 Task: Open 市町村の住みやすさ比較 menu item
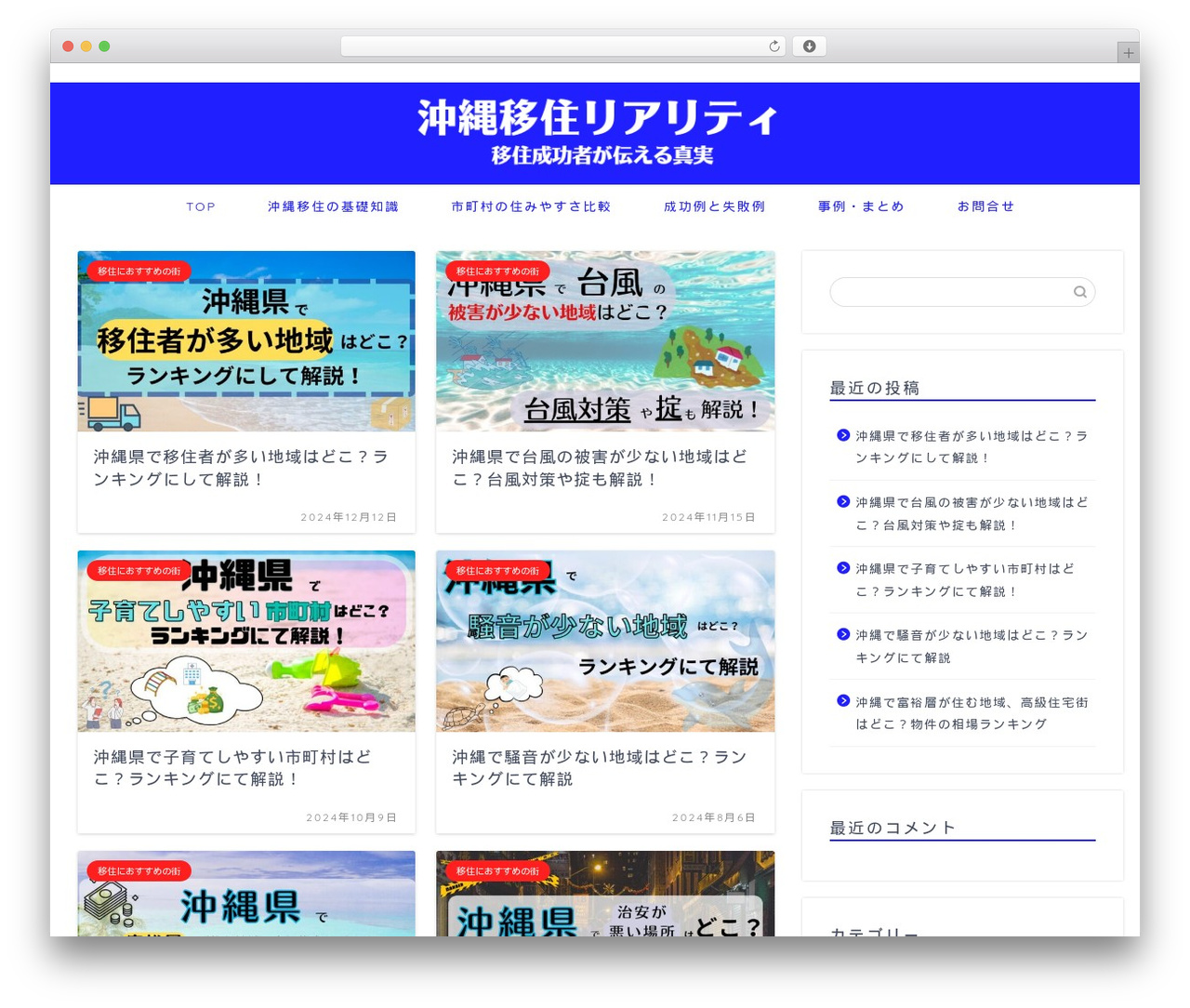click(x=531, y=206)
